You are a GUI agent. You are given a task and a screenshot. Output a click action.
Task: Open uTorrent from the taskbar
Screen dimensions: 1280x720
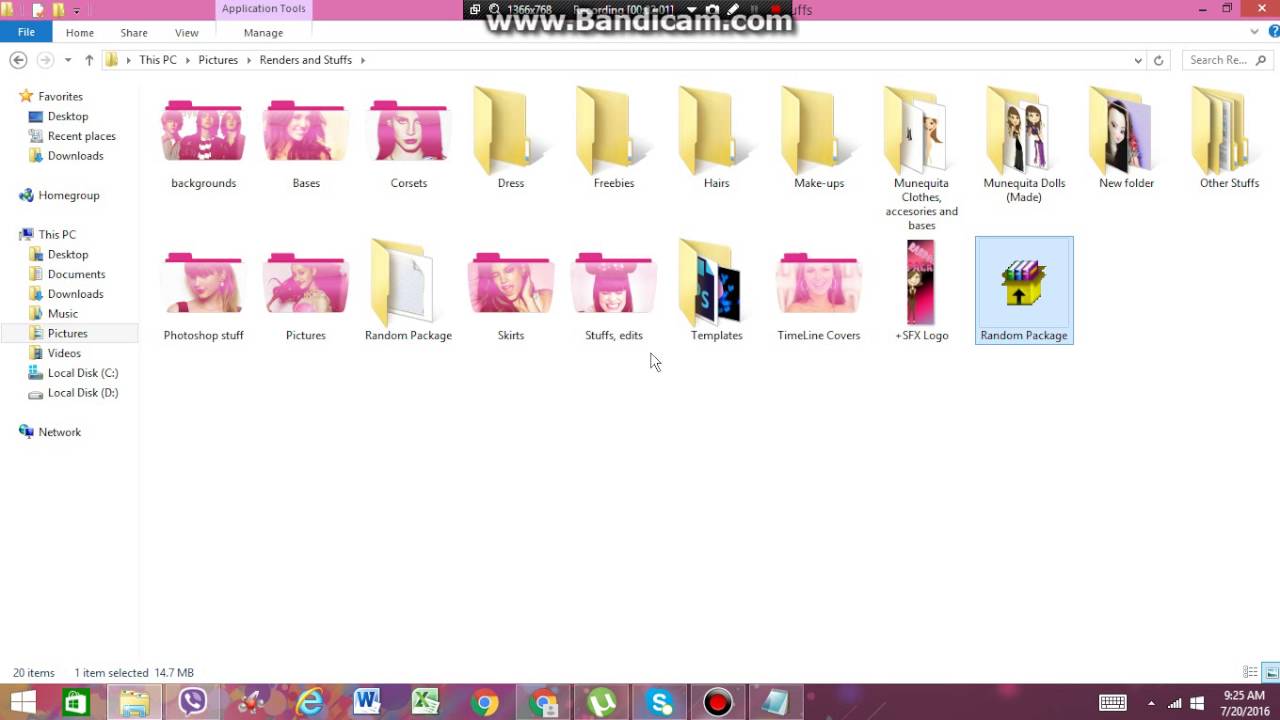pyautogui.click(x=601, y=703)
